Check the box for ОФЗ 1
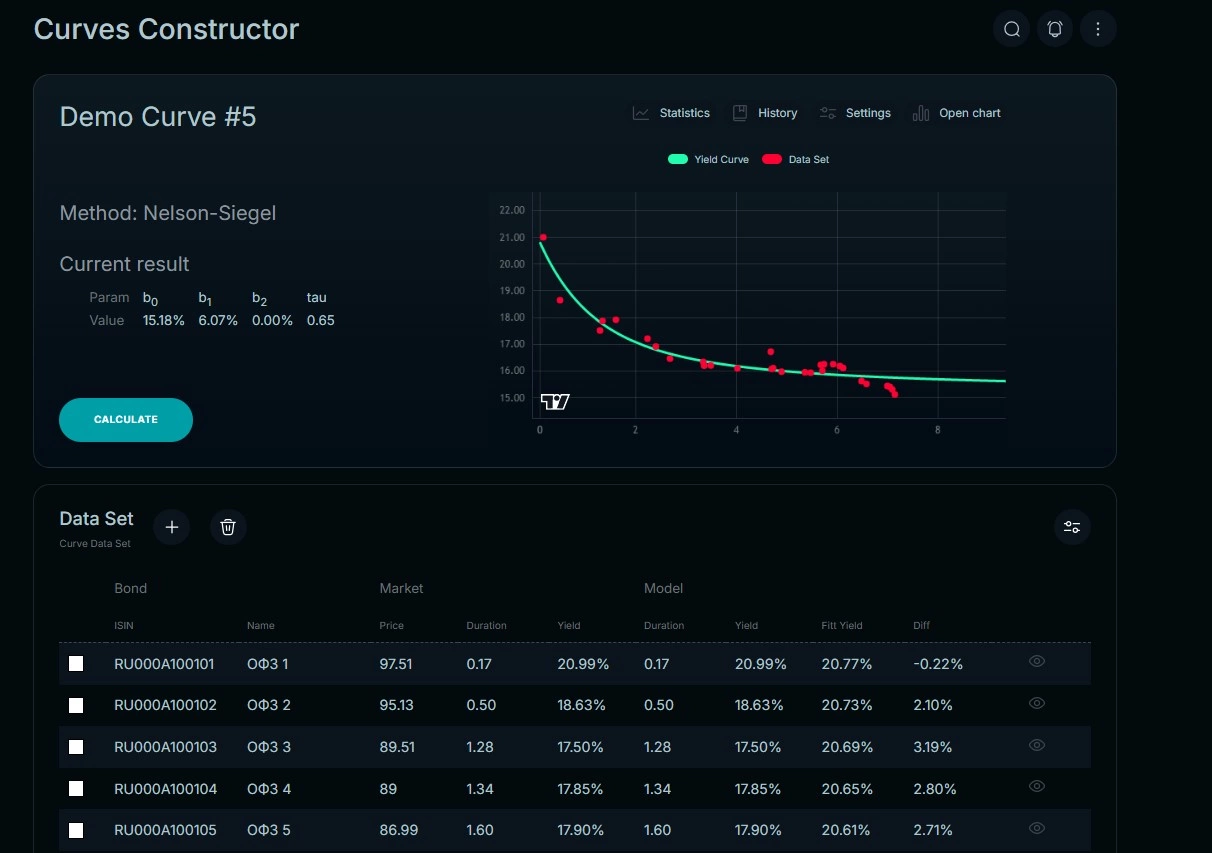The height and width of the screenshot is (853, 1212). coord(76,664)
